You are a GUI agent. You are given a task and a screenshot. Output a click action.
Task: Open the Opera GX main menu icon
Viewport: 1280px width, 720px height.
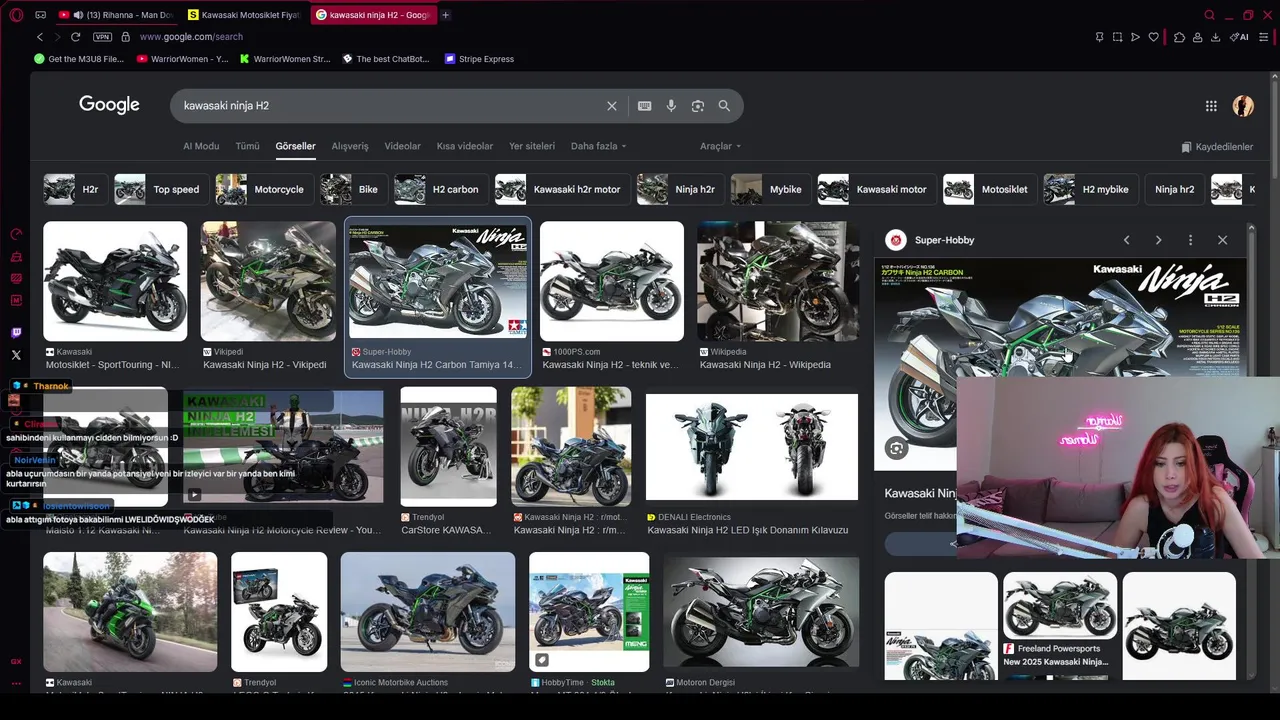coord(16,15)
